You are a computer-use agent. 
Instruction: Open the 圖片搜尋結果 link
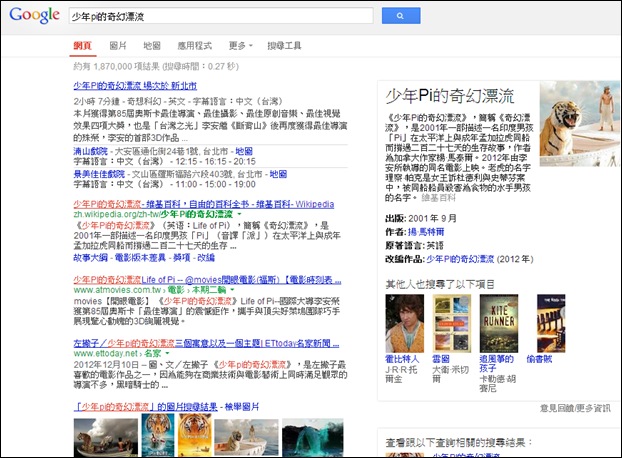click(146, 407)
